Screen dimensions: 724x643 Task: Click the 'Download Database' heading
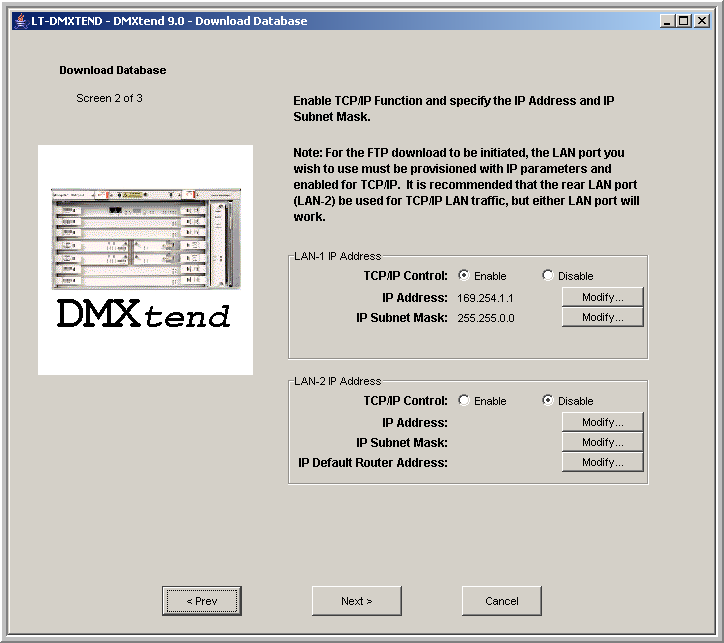(x=113, y=70)
